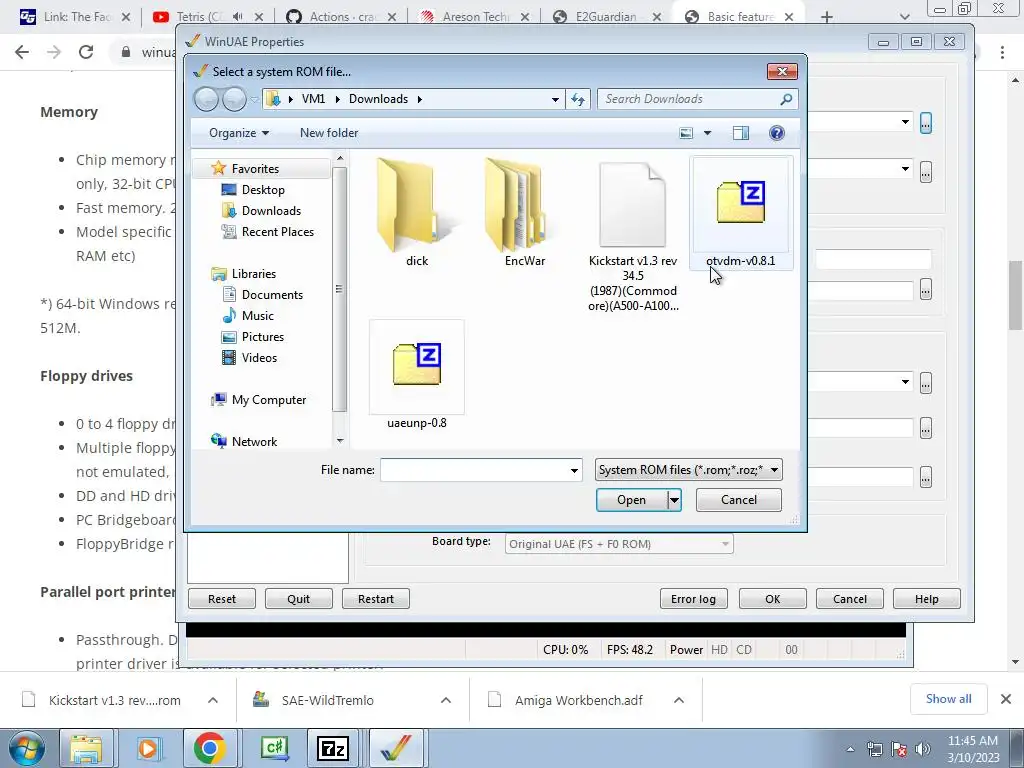Open the File name dropdown
The width and height of the screenshot is (1024, 768).
574,470
